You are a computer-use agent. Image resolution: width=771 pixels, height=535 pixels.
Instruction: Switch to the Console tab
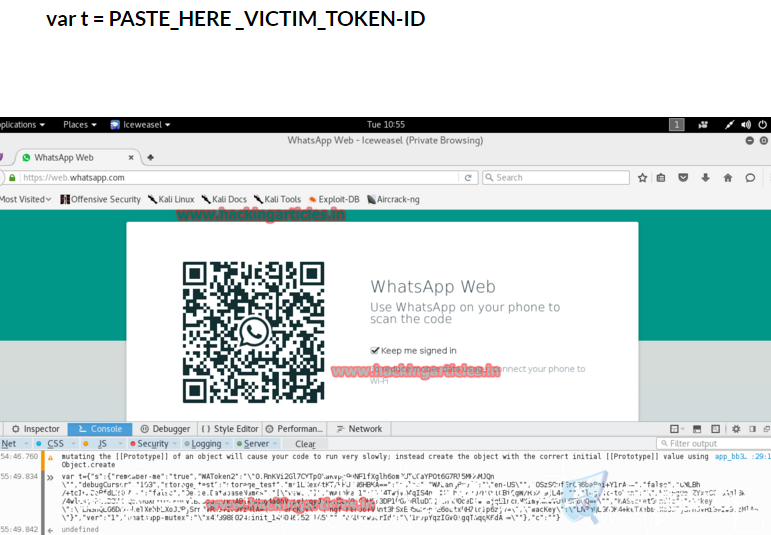coord(100,429)
